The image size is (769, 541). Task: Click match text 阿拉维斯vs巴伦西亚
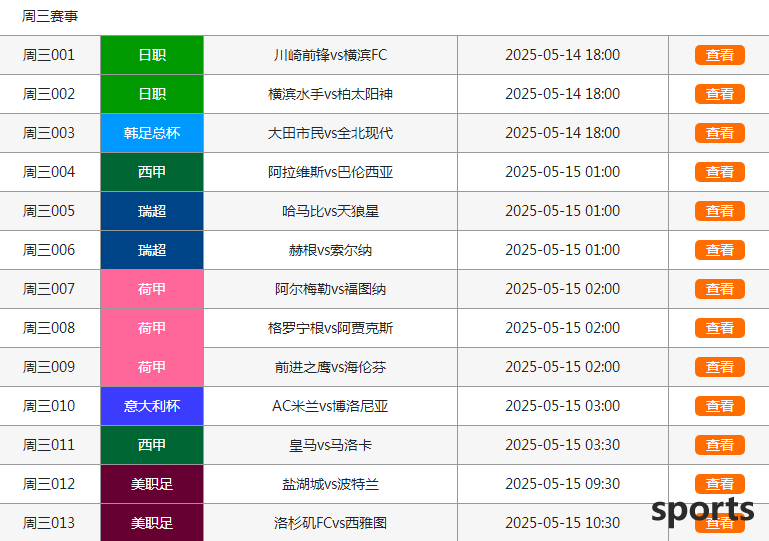click(331, 172)
